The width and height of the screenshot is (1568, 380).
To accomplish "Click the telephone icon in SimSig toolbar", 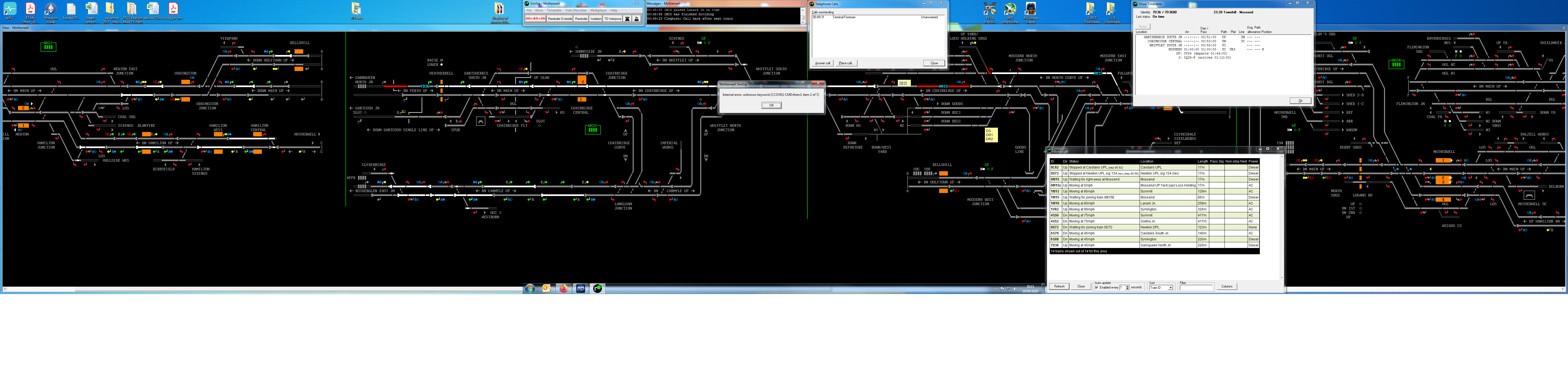I will tap(627, 19).
